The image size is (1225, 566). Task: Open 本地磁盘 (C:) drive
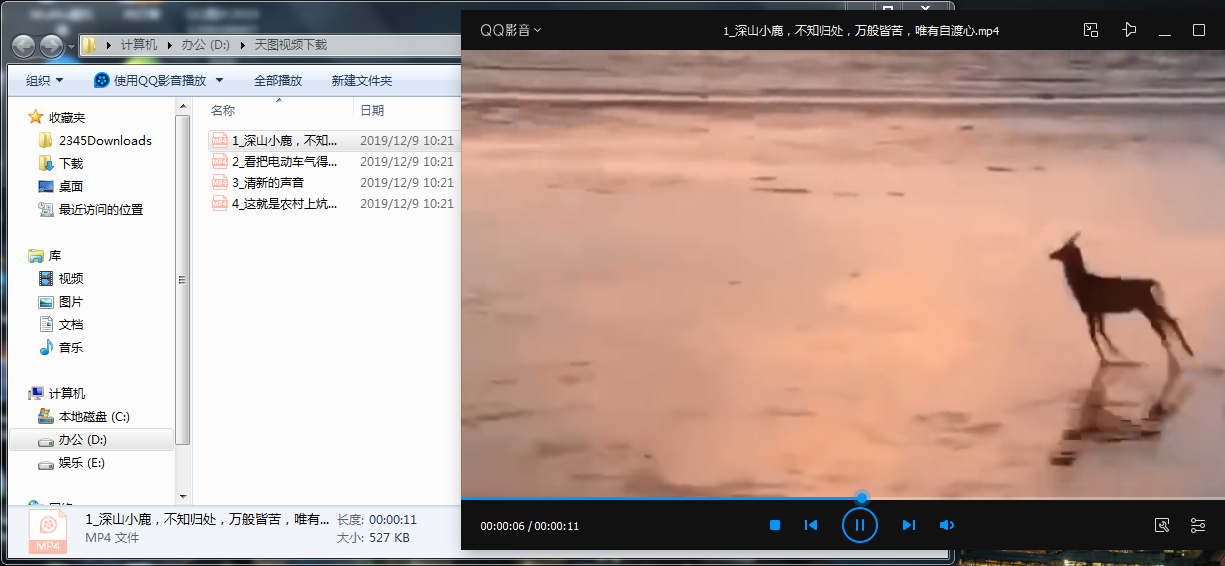coord(94,416)
